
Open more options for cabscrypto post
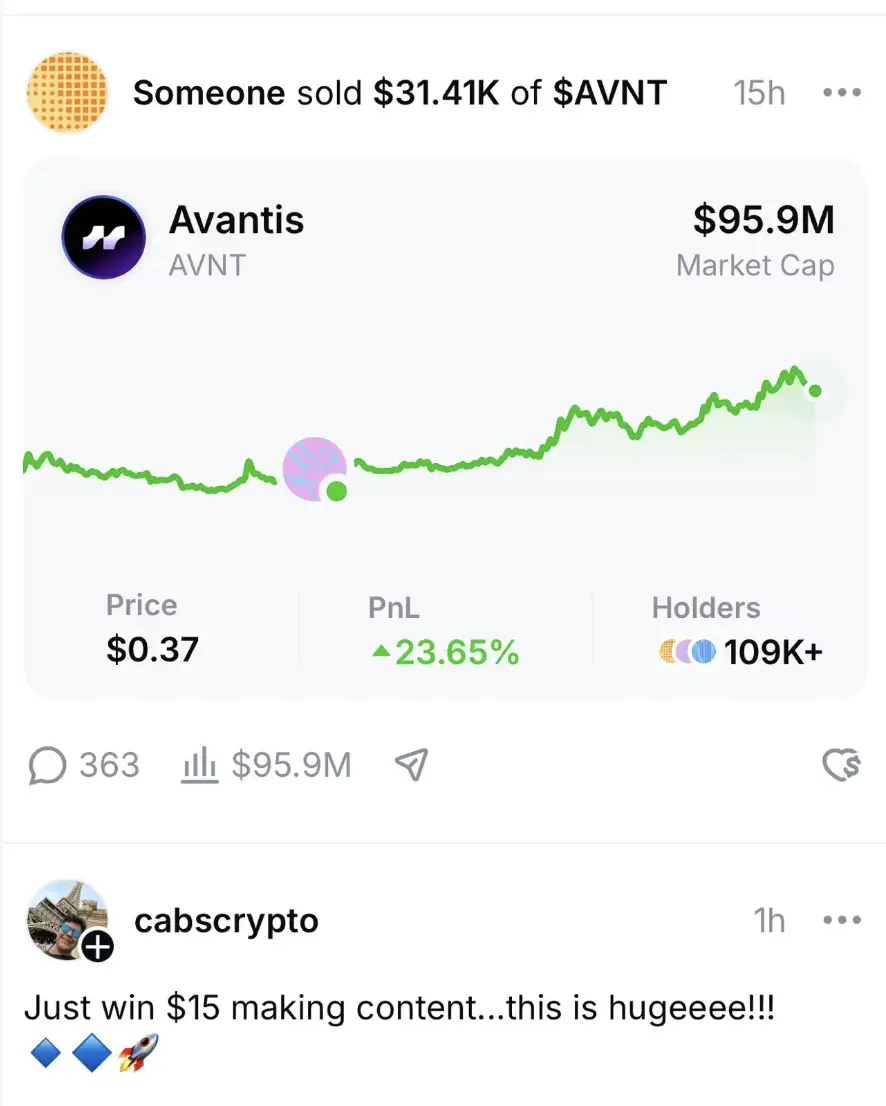(841, 920)
